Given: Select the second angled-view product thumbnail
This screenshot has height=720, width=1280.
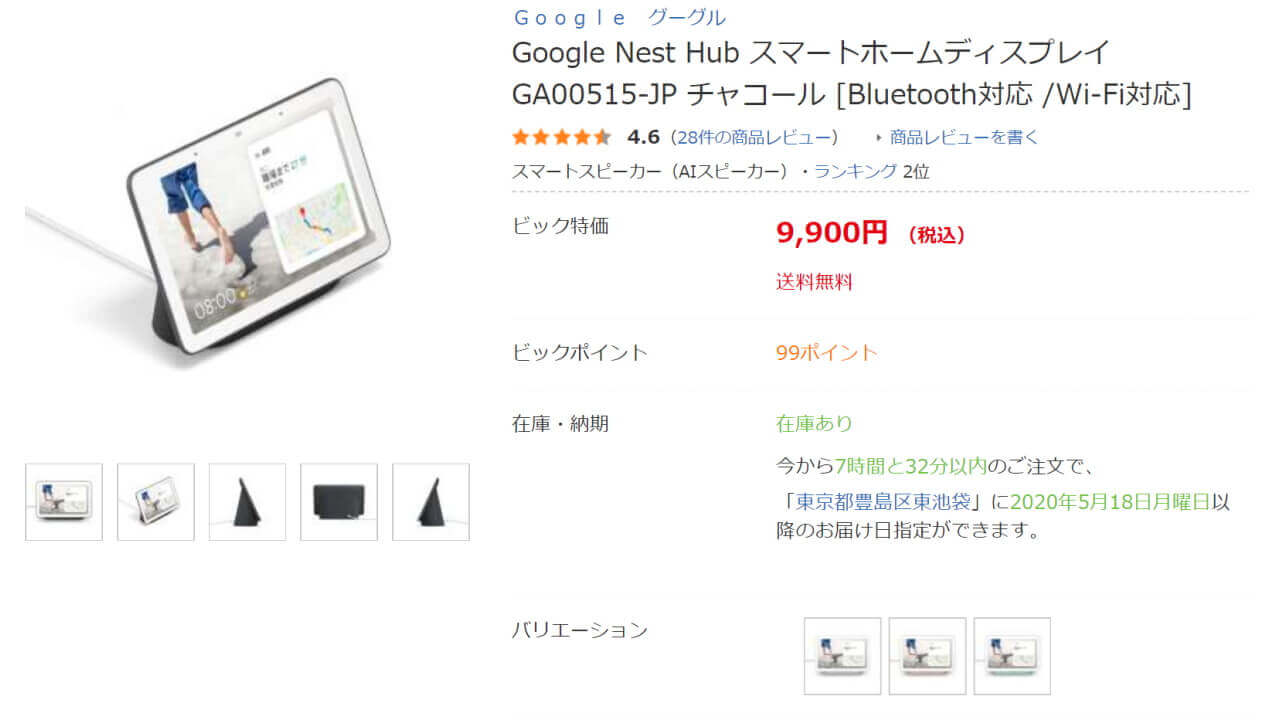Looking at the screenshot, I should [x=156, y=502].
